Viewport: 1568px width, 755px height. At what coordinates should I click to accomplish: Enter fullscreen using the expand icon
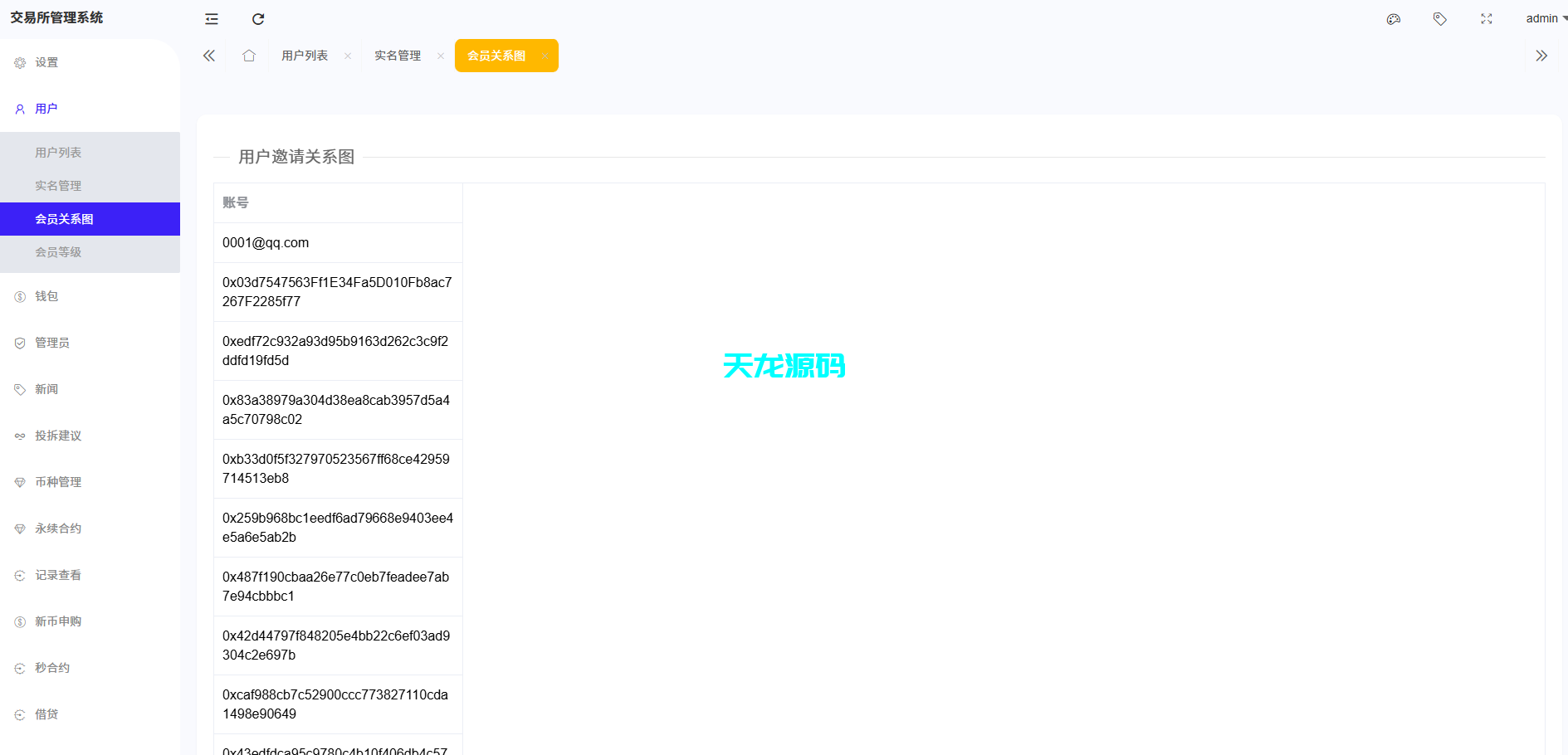(x=1486, y=18)
